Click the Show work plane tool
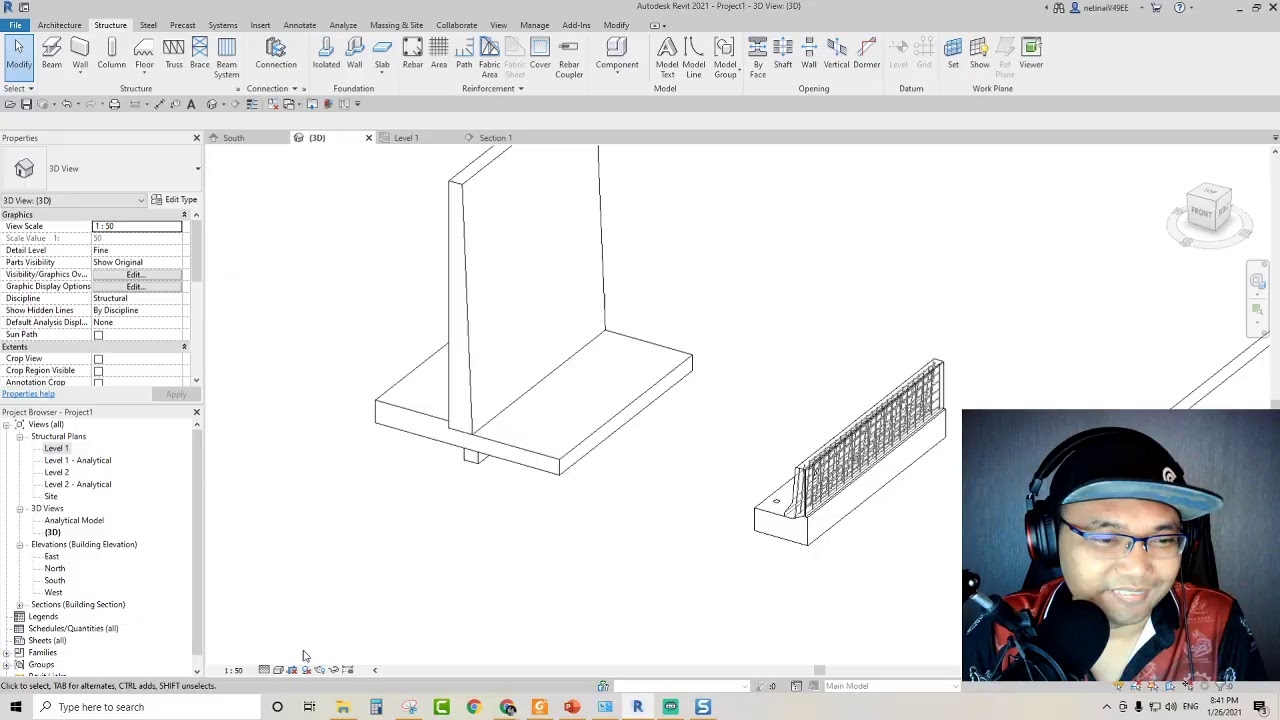The image size is (1280, 720). 980,54
